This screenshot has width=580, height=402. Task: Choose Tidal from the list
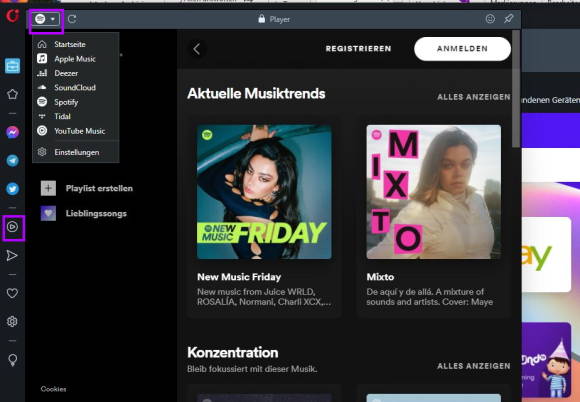(76, 116)
